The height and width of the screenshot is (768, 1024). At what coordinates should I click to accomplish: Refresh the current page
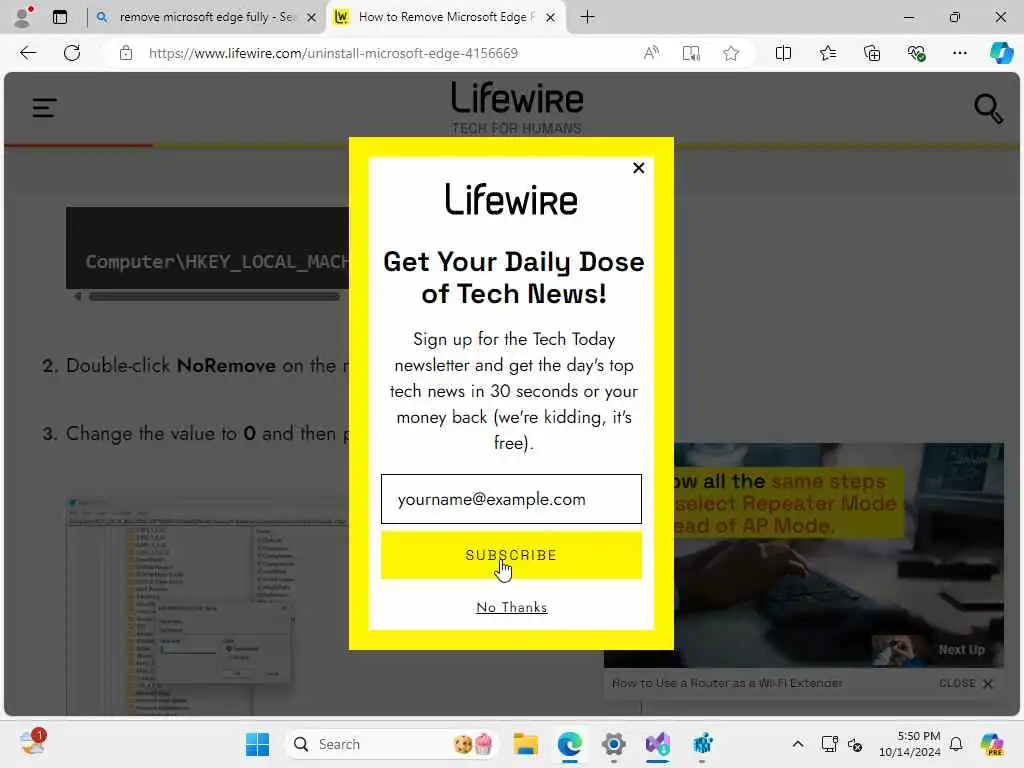tap(72, 53)
